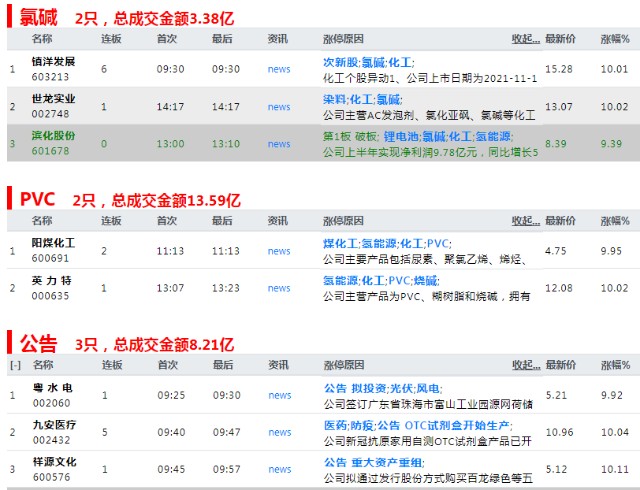
Task: Sort PVC table by 涨幅% column
Action: 615,221
